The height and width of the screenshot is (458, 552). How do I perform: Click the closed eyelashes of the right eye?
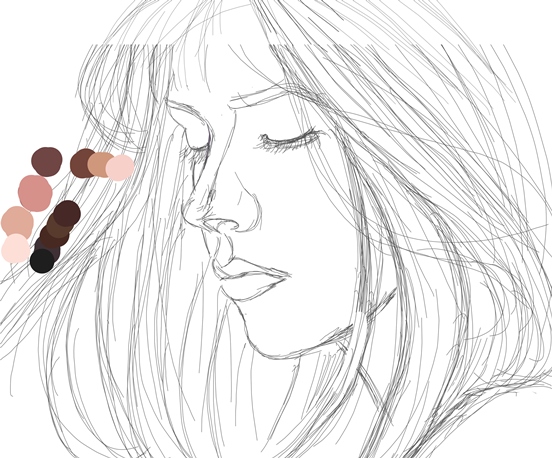click(289, 140)
